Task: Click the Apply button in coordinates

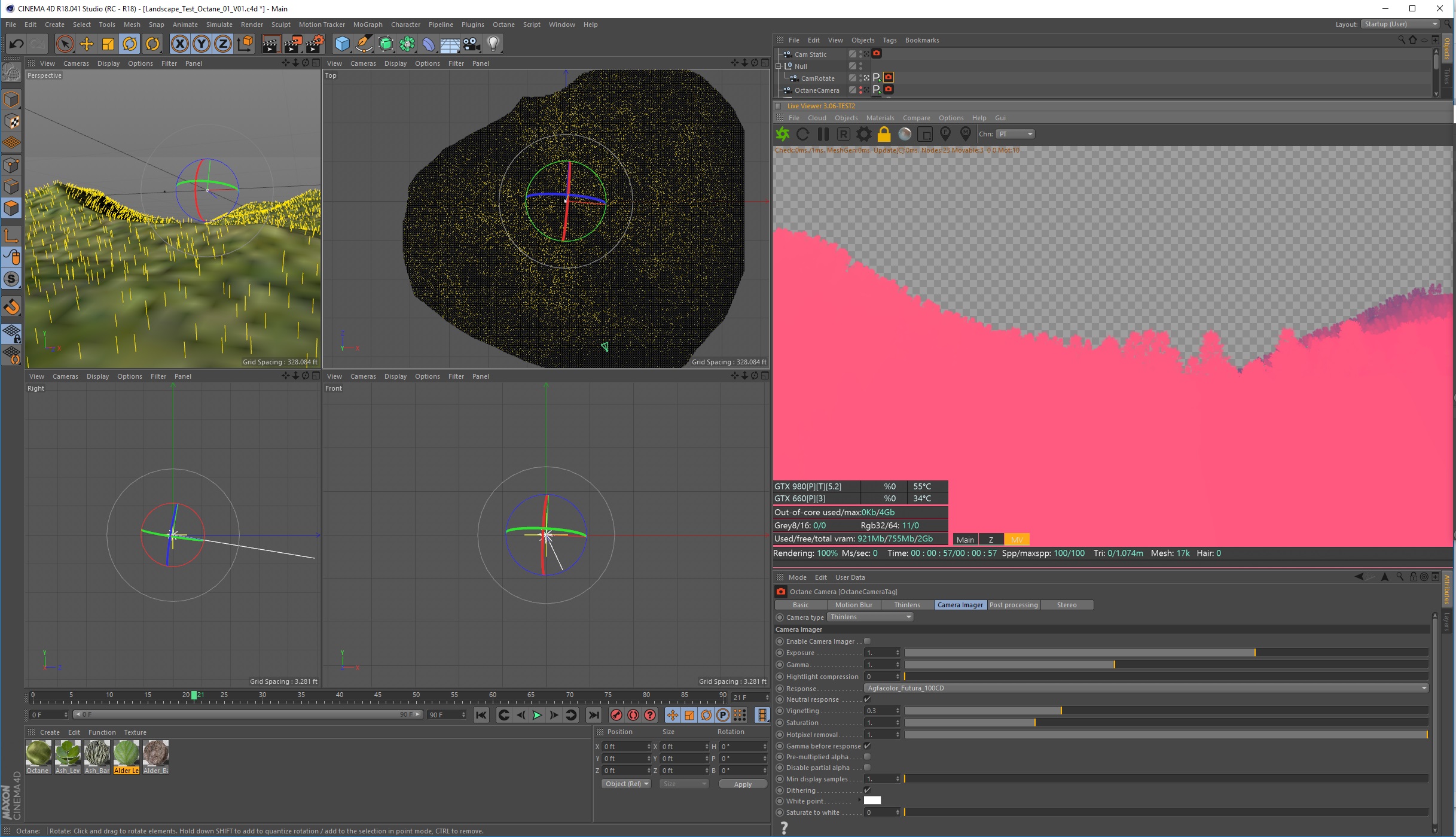Action: click(x=742, y=784)
